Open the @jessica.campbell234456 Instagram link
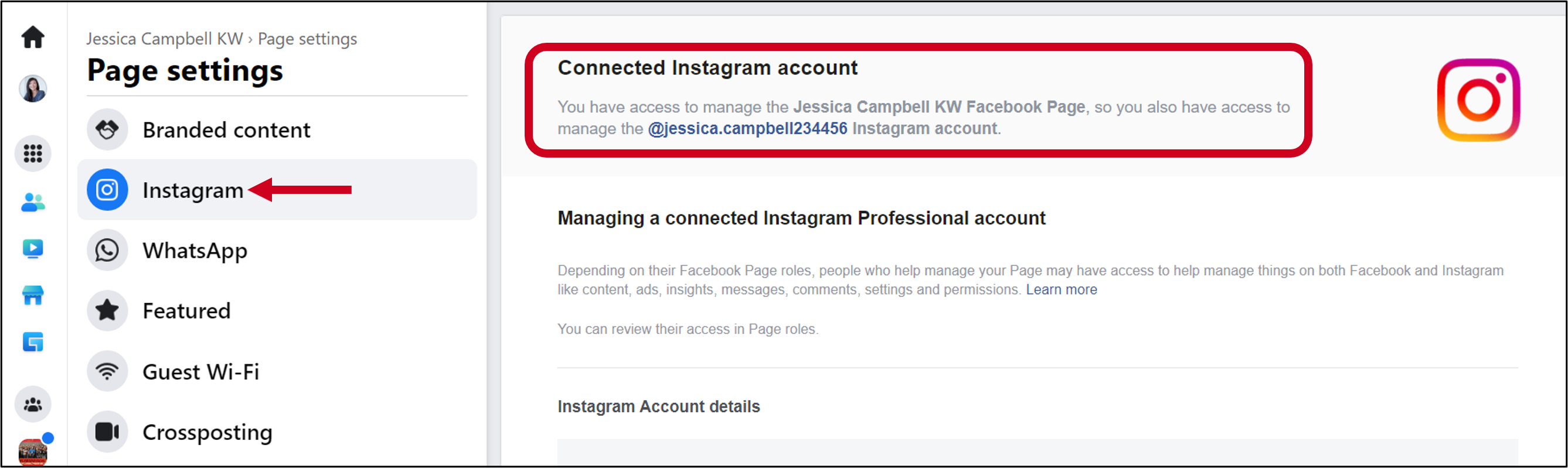The width and height of the screenshot is (1568, 468). pyautogui.click(x=747, y=129)
